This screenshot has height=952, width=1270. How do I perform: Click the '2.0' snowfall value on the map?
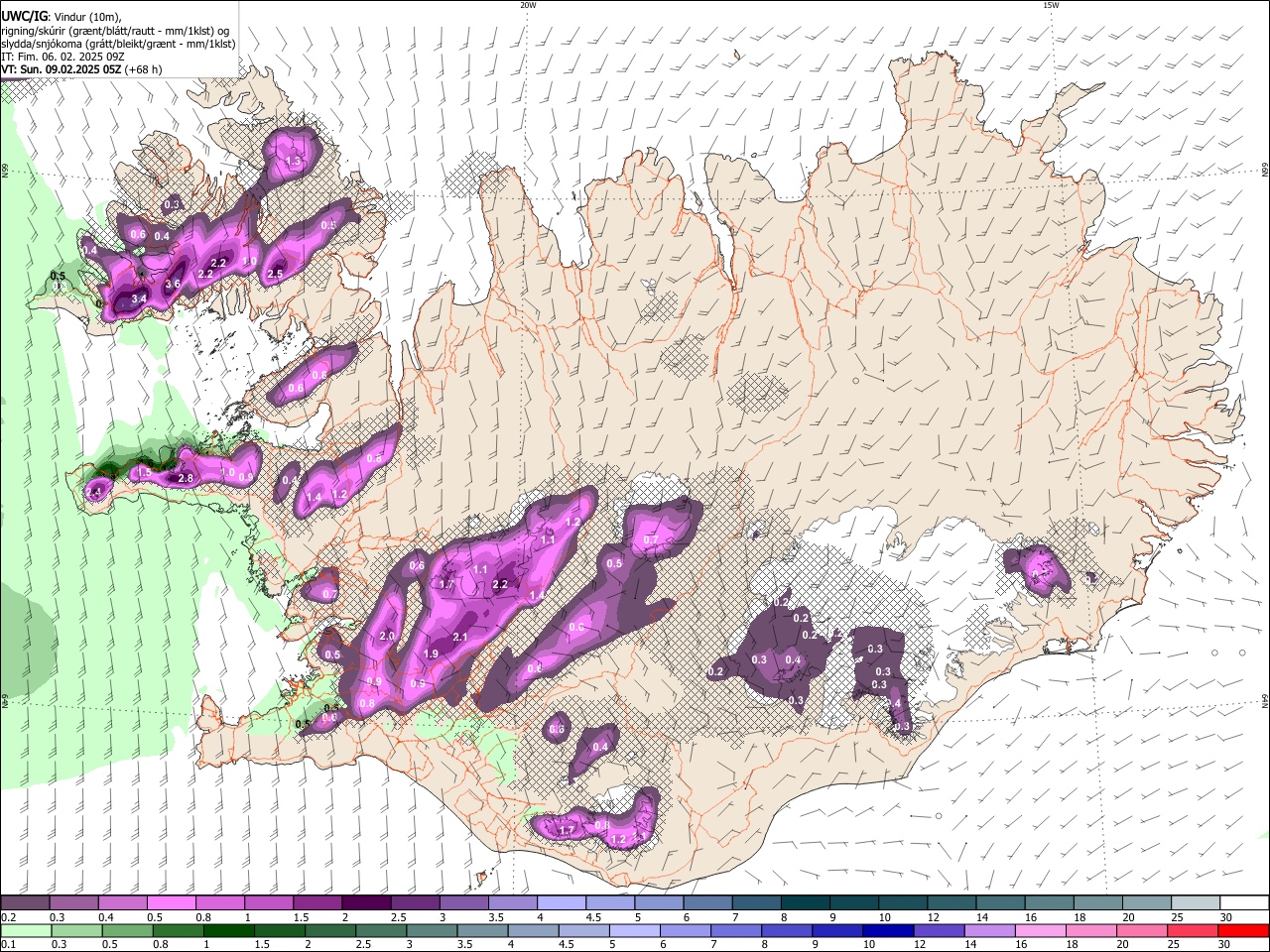pos(387,636)
